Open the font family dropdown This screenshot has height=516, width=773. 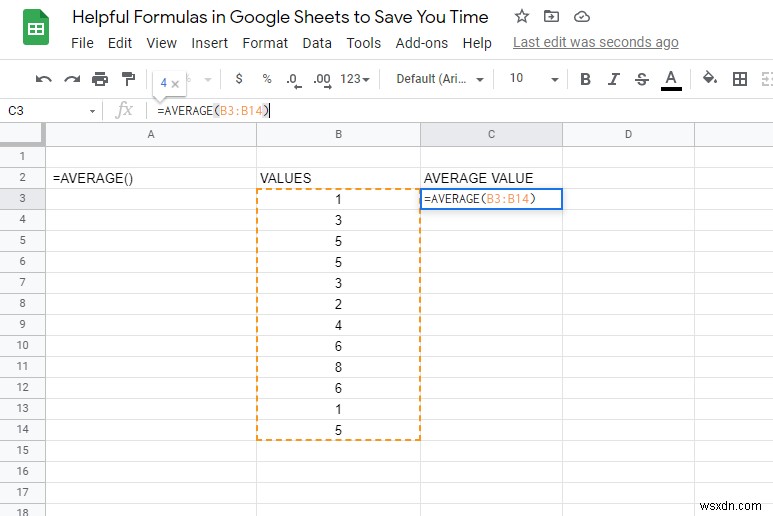point(440,79)
